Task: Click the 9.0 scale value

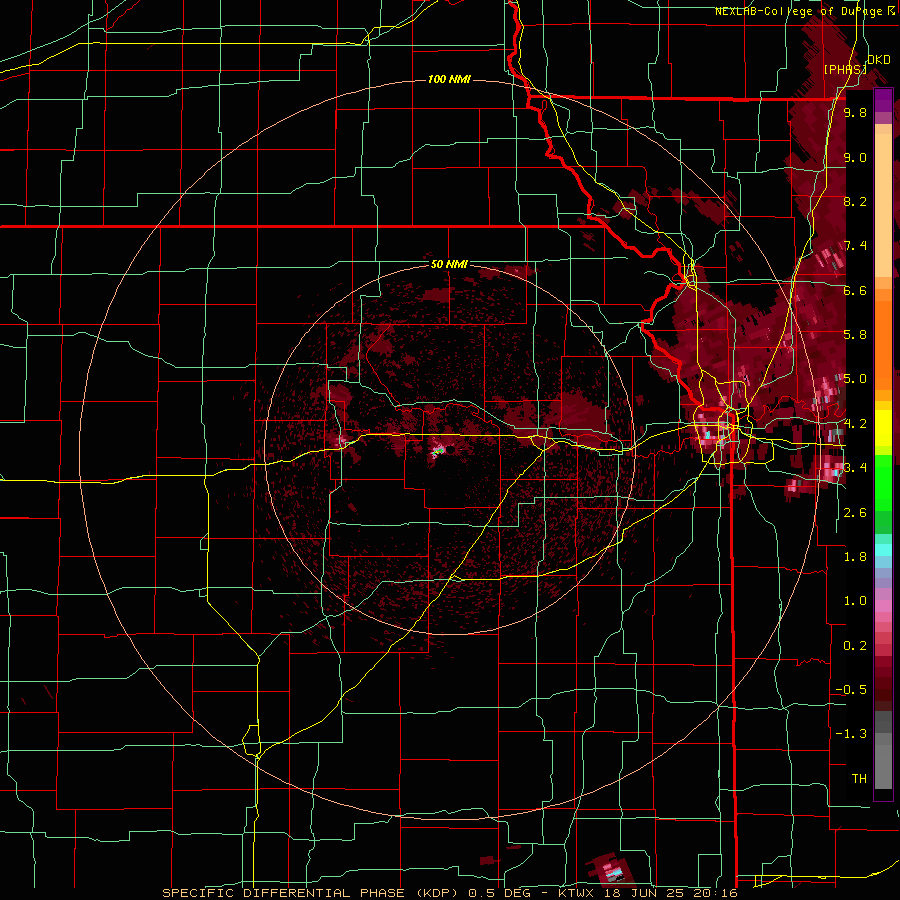Action: 855,157
